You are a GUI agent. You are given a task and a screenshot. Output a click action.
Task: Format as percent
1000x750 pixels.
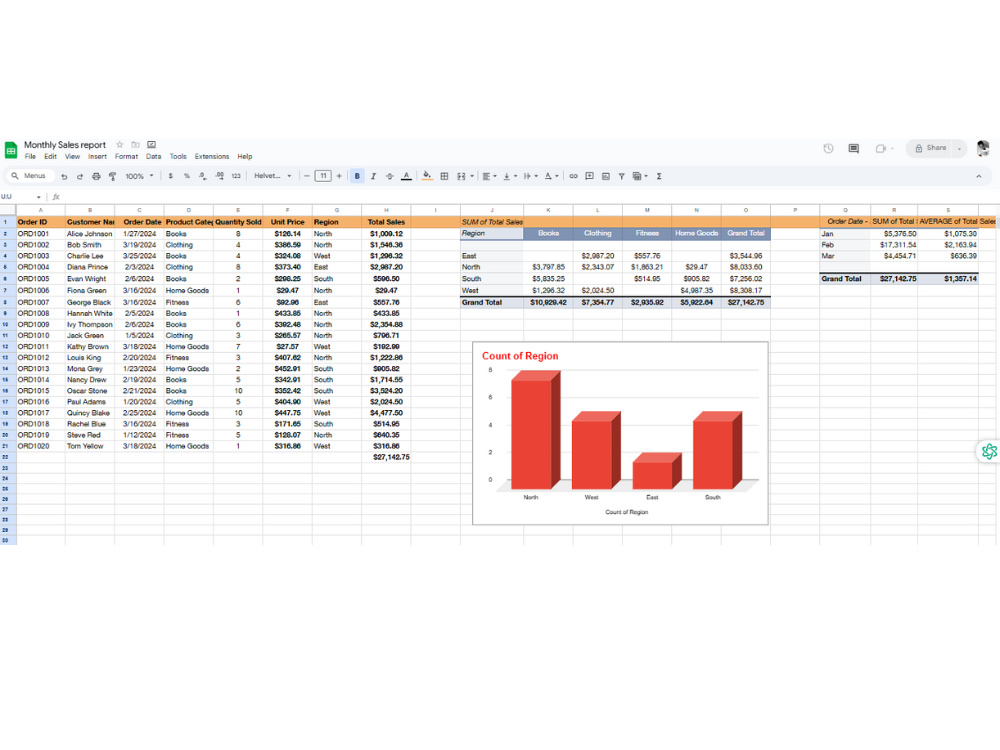[187, 176]
